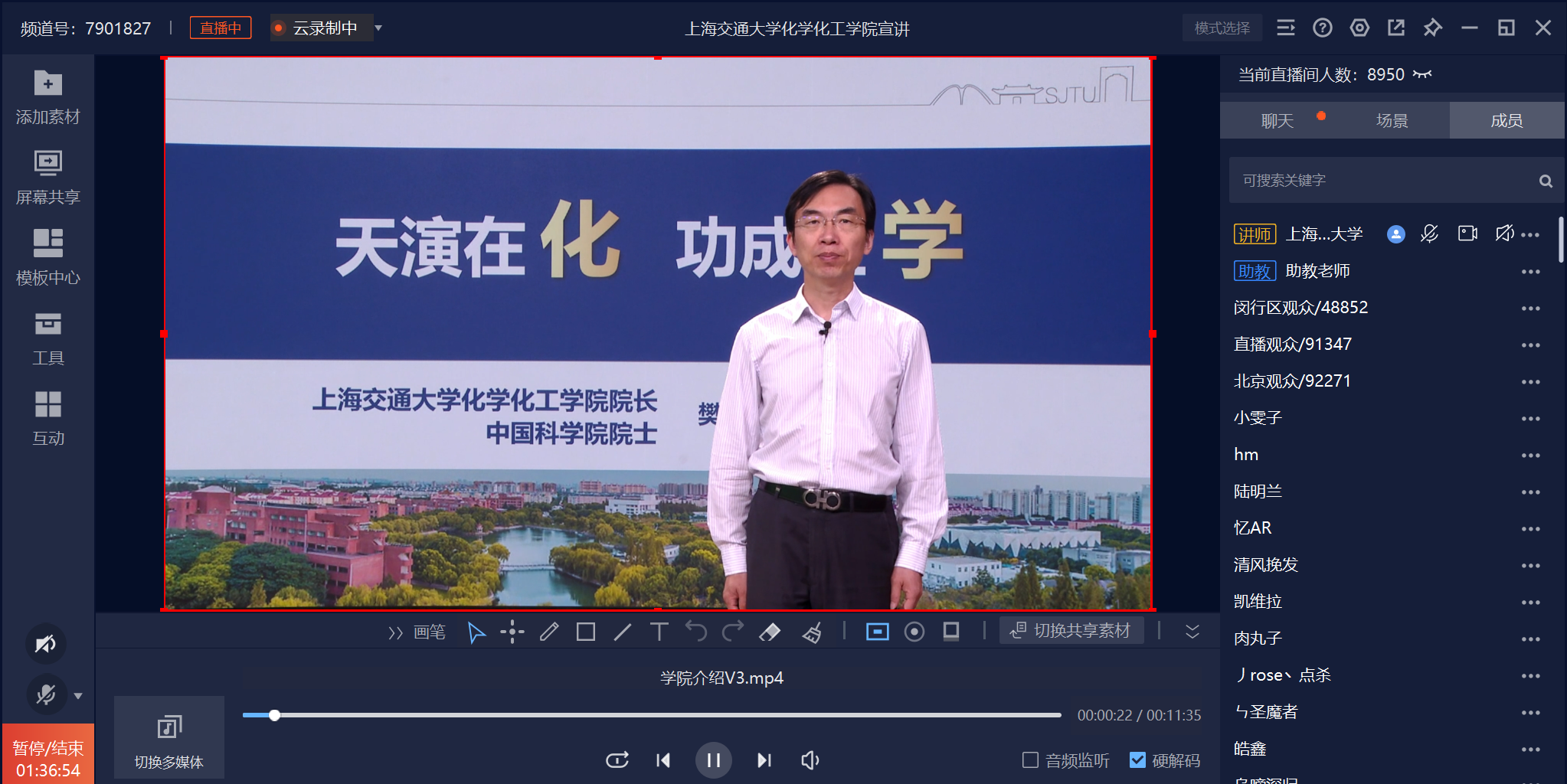Image resolution: width=1567 pixels, height=784 pixels.
Task: Toggle camera for lecturer 上海...大学
Action: [1467, 234]
